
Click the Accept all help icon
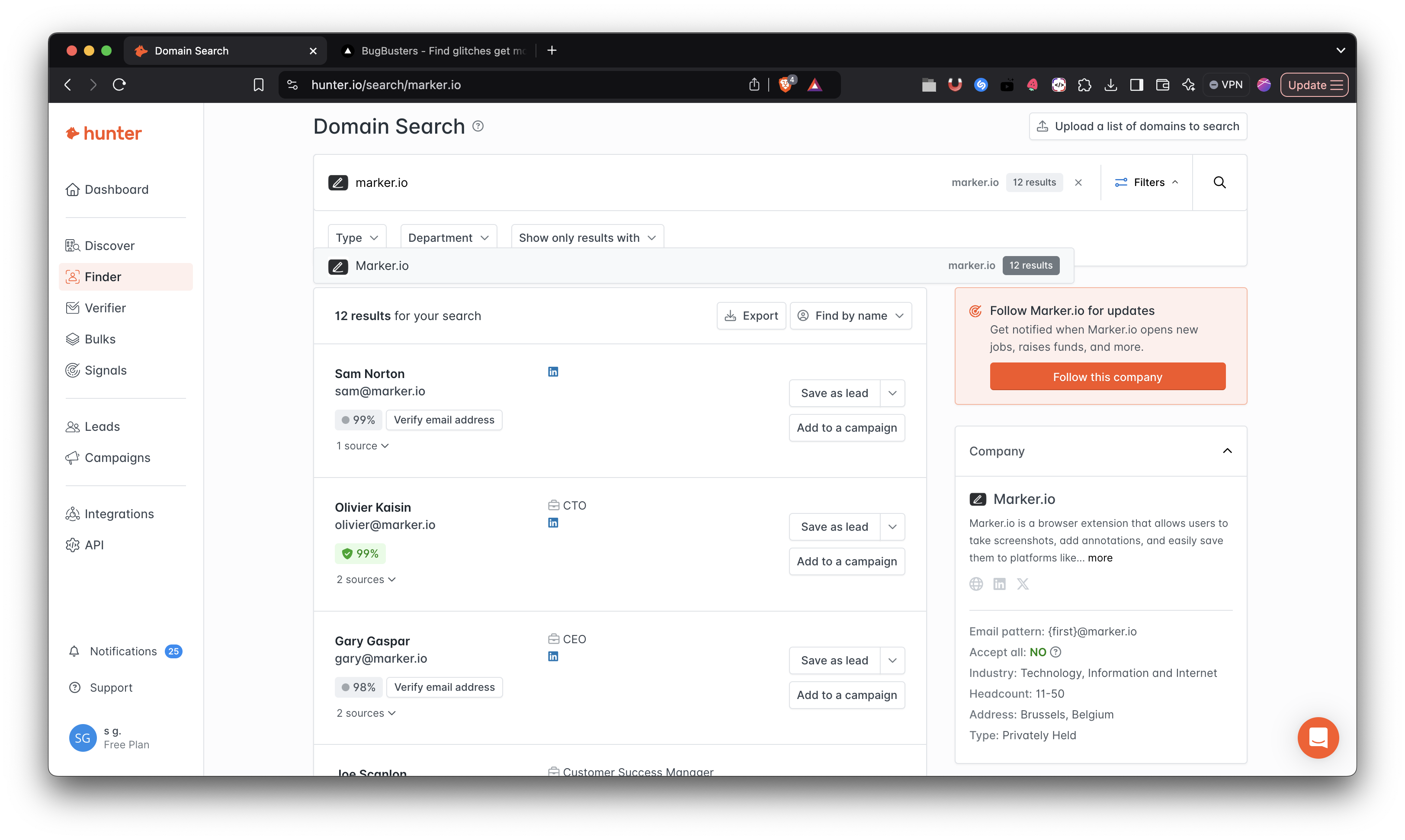click(1056, 652)
